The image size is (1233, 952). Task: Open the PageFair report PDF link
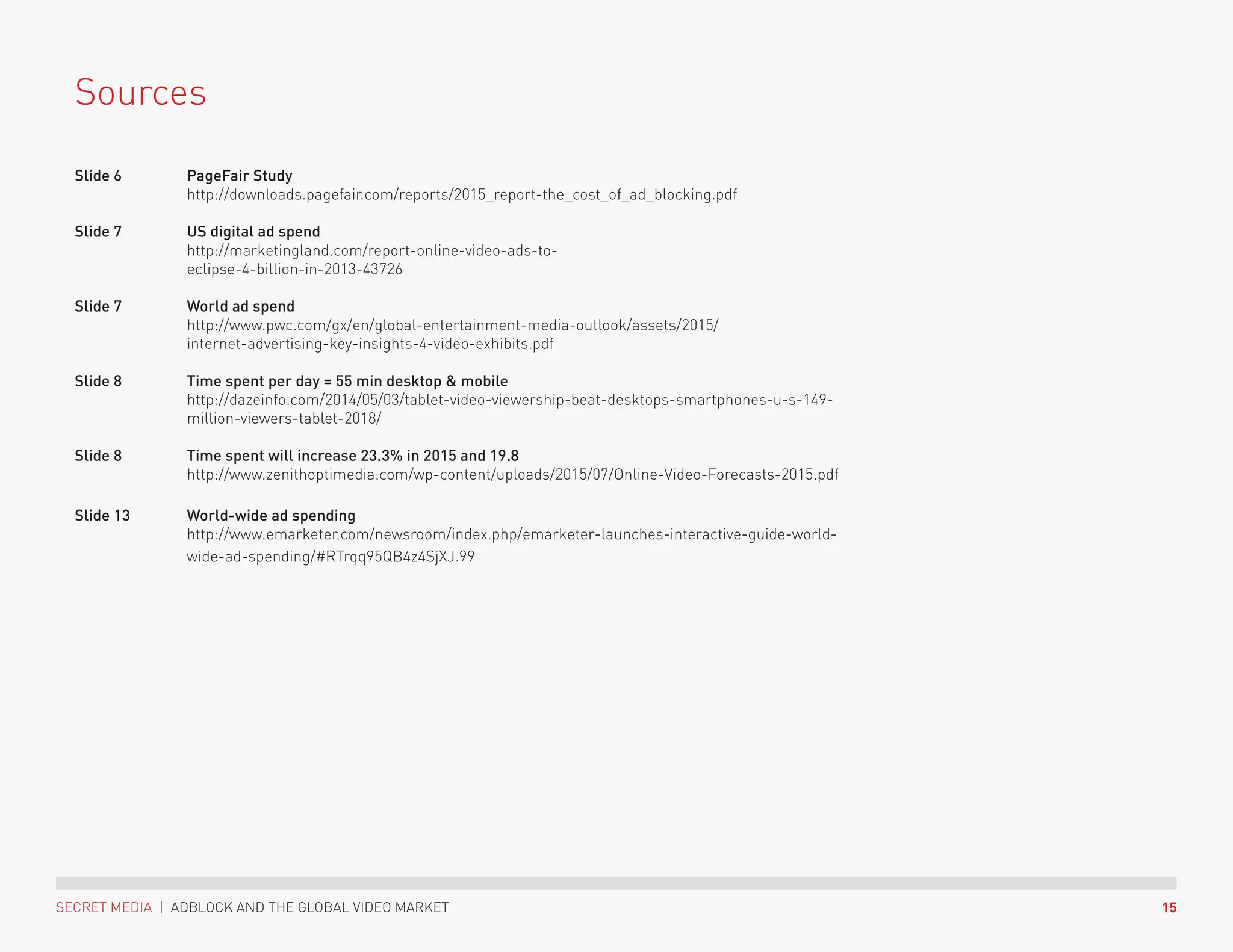pos(462,195)
